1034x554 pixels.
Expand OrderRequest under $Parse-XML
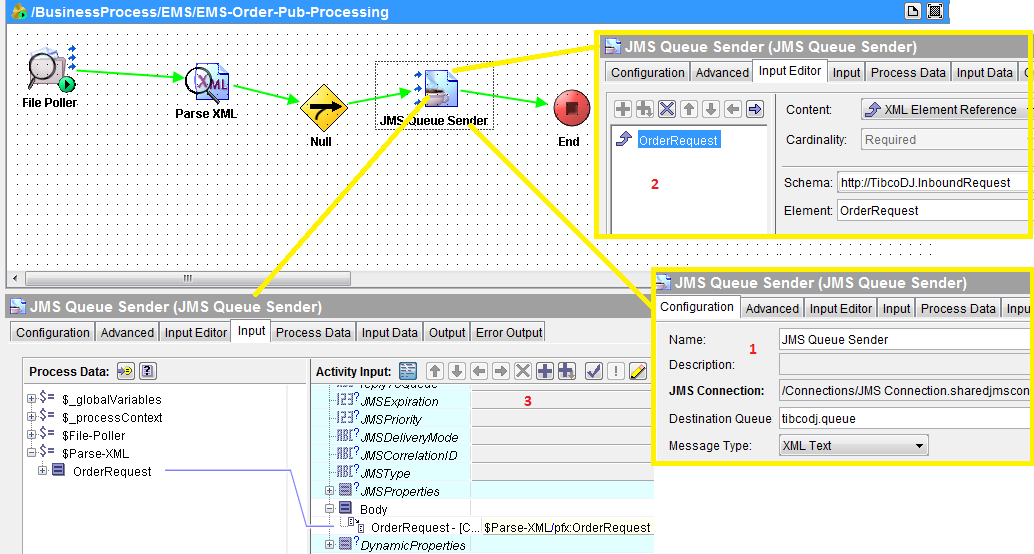[42, 470]
